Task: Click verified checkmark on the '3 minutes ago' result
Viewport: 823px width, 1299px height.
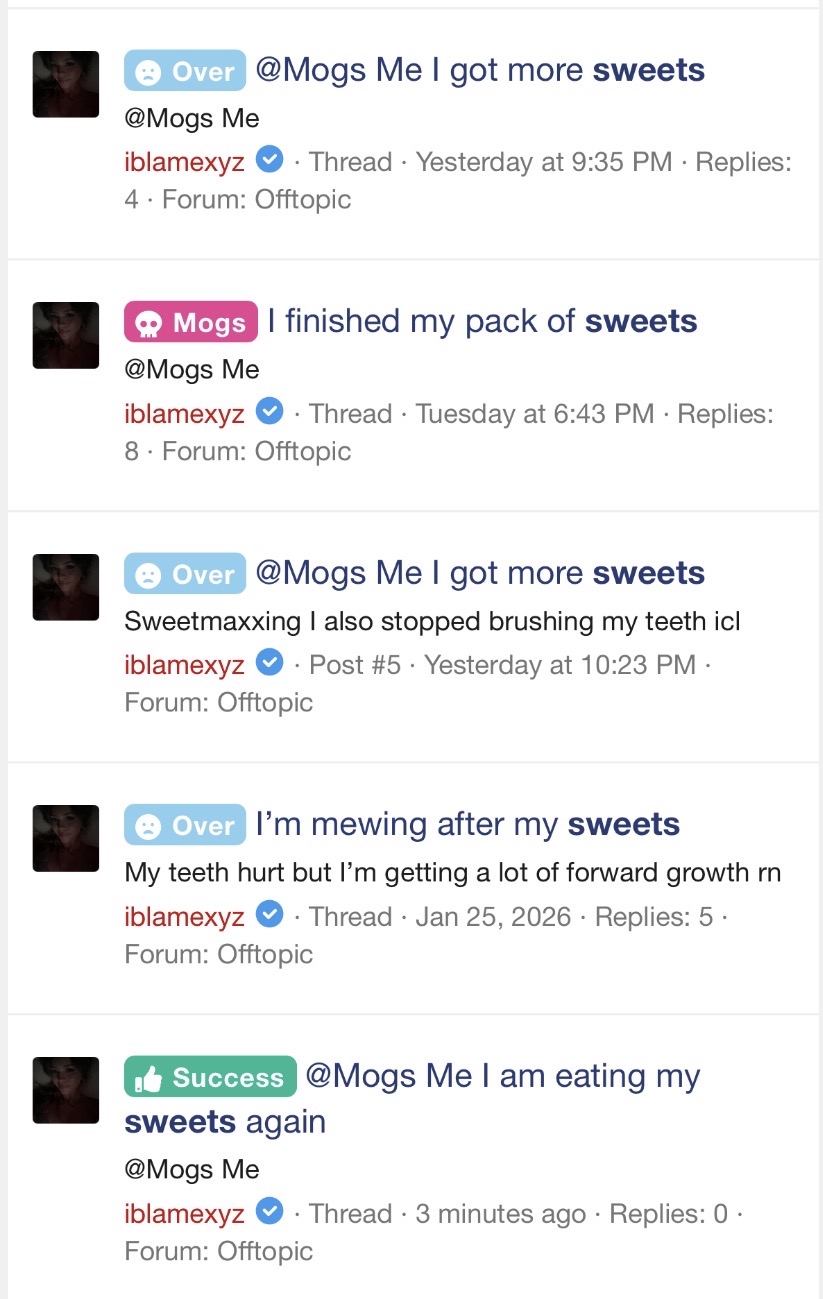Action: tap(270, 1212)
